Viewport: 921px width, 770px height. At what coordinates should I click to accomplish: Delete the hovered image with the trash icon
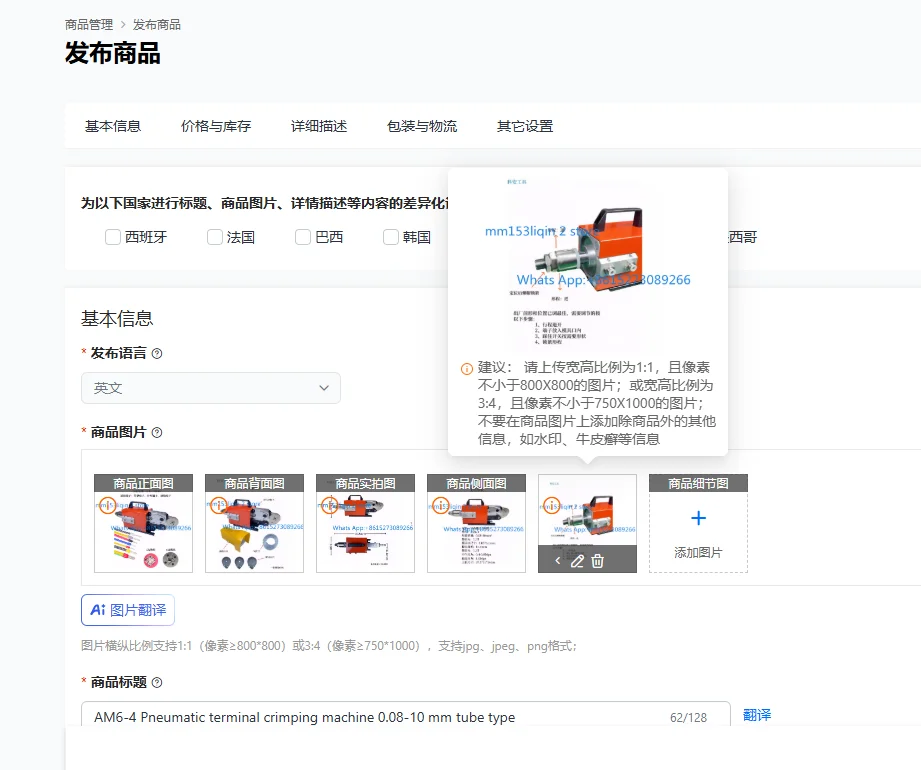tap(597, 561)
